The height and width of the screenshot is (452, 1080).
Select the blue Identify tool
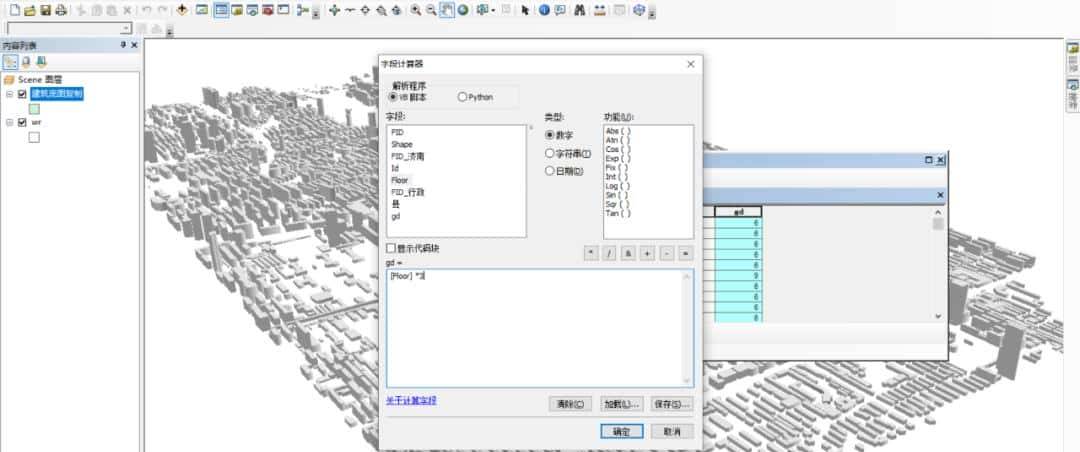pyautogui.click(x=544, y=10)
